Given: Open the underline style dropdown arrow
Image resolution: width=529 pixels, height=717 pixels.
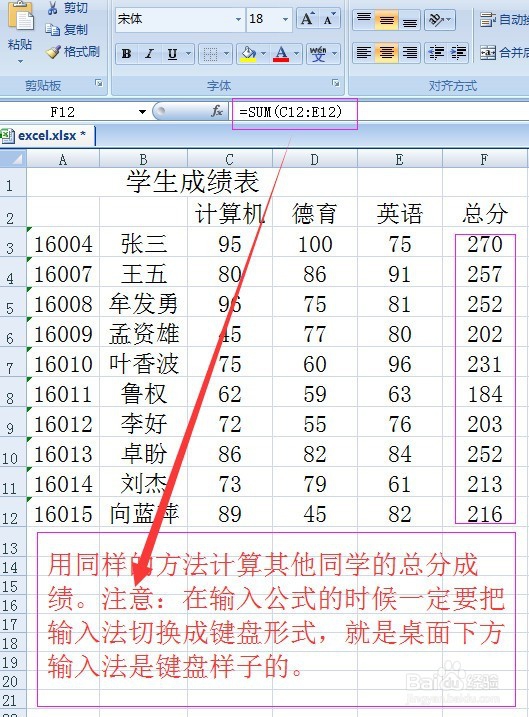Looking at the screenshot, I should coord(188,54).
